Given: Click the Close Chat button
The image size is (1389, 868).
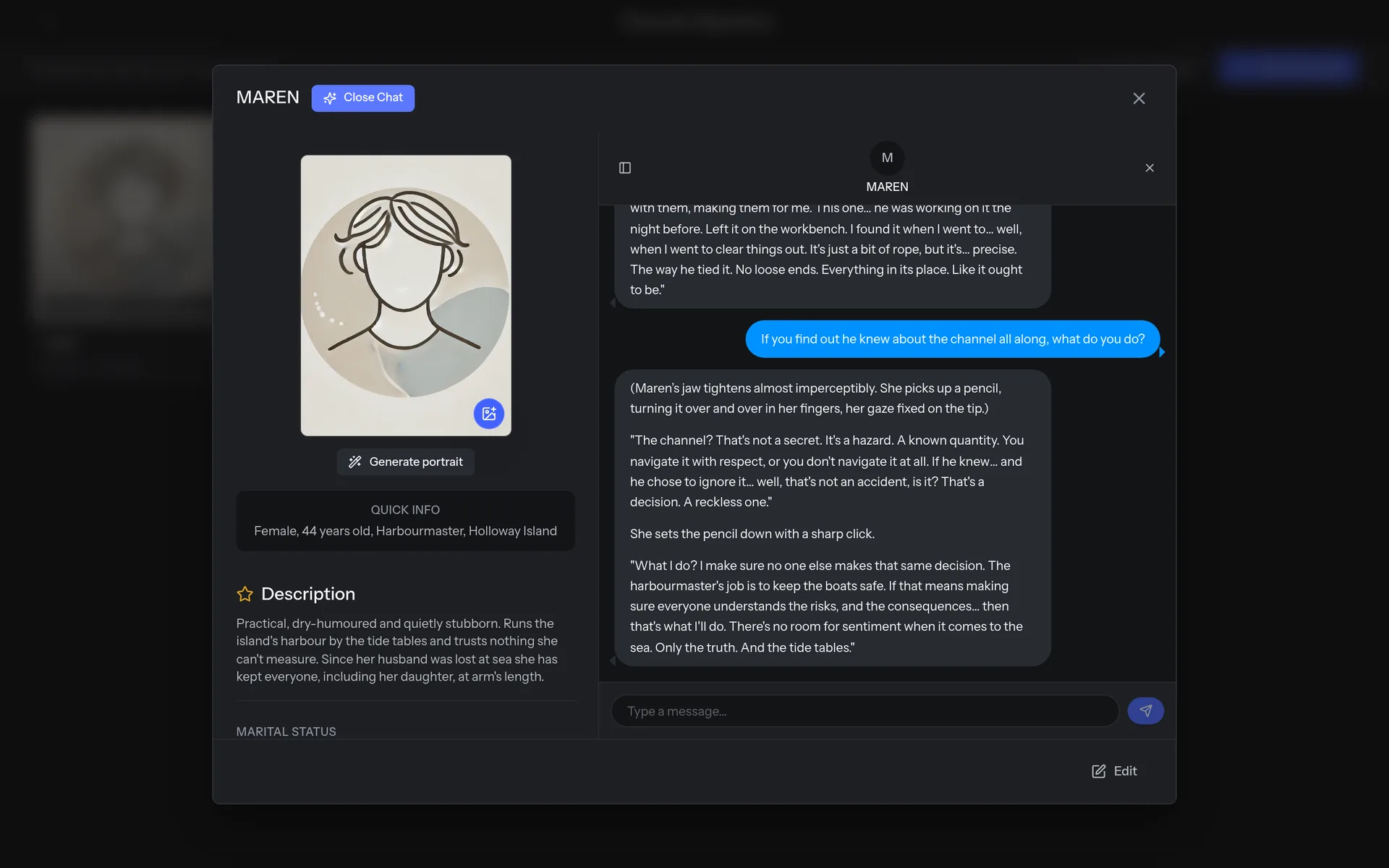Looking at the screenshot, I should 362,98.
